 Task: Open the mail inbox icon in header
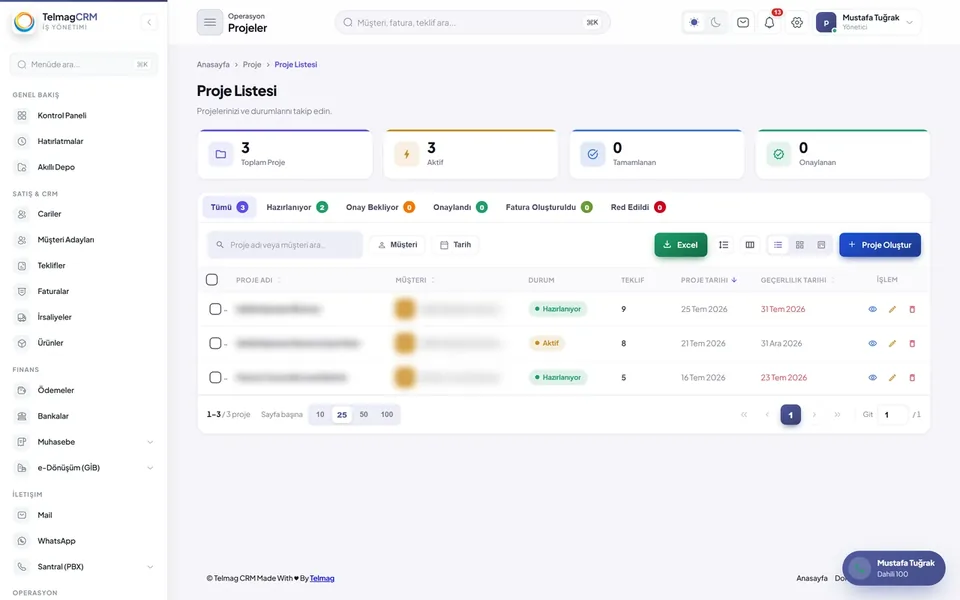pyautogui.click(x=743, y=23)
